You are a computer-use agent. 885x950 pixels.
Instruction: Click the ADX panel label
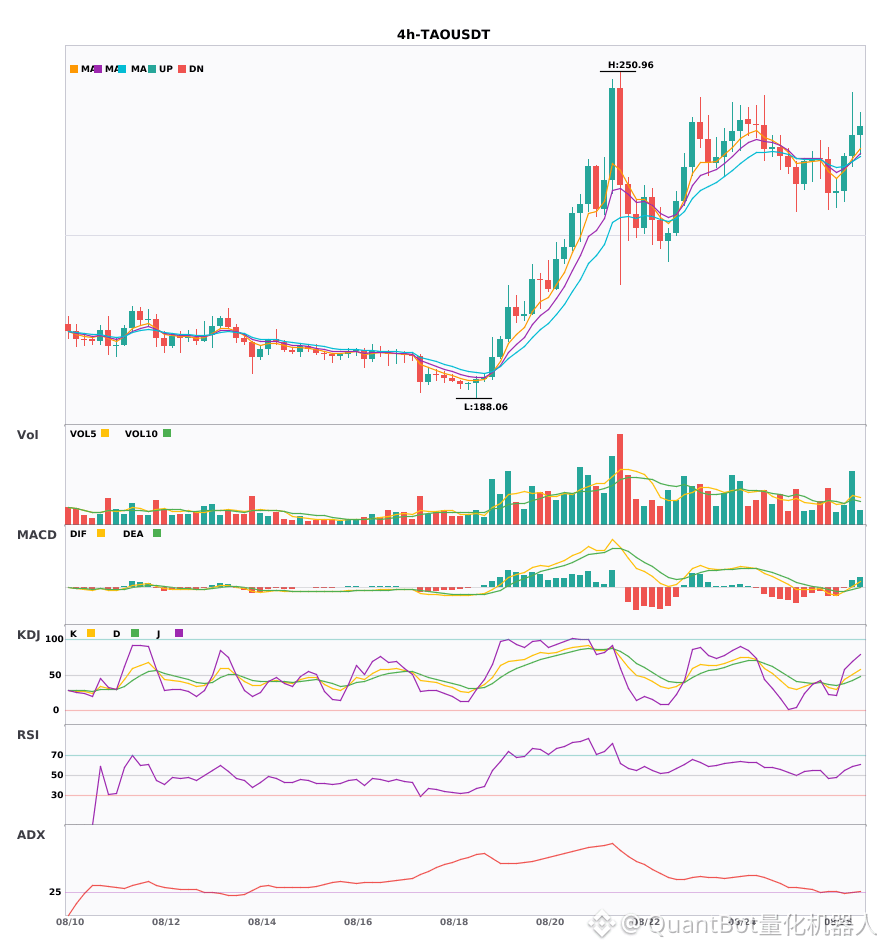(31, 835)
